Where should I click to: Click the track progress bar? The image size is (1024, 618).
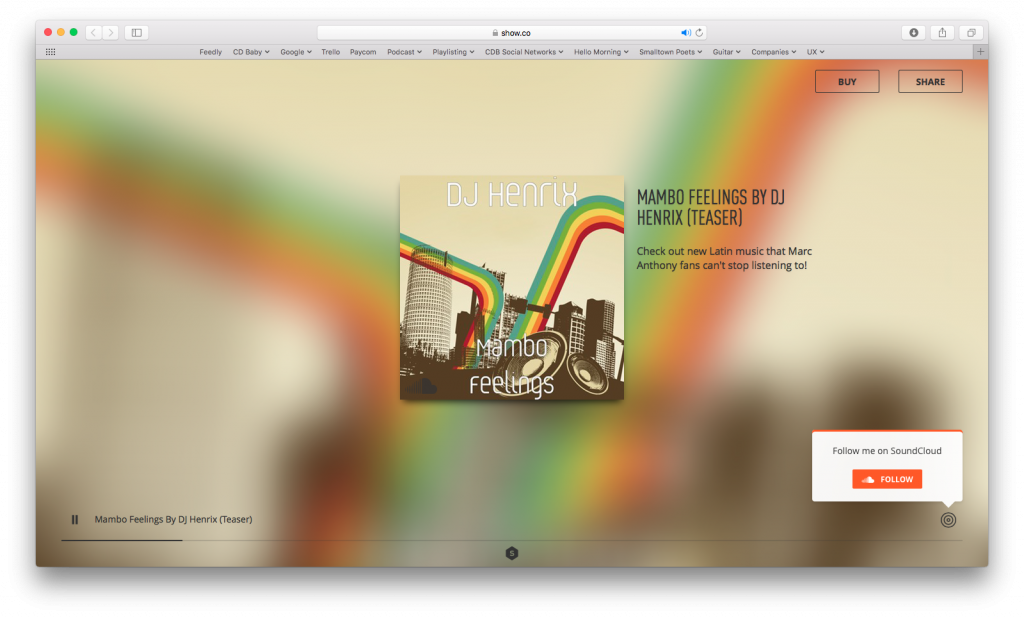[512, 540]
